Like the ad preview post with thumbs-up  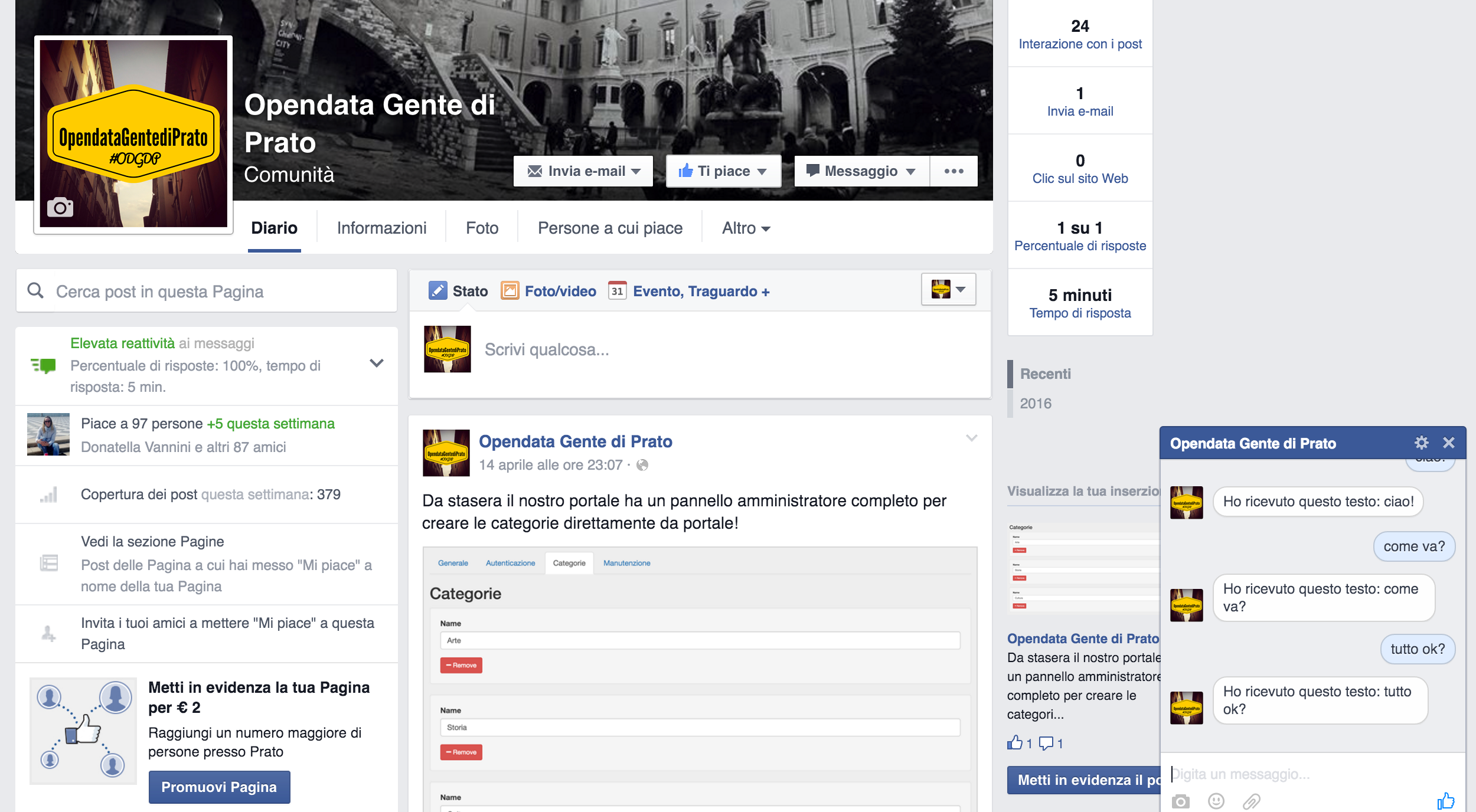pos(1015,743)
